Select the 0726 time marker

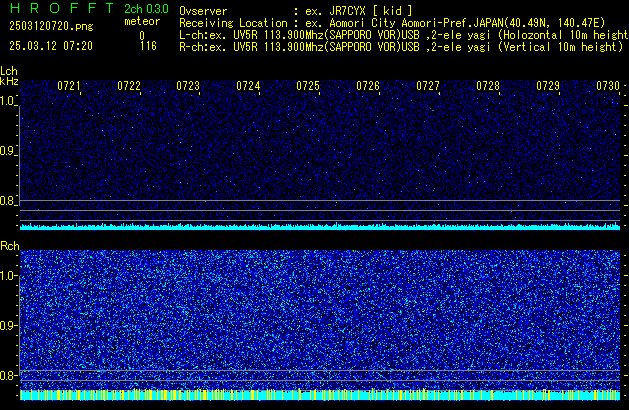tap(368, 86)
